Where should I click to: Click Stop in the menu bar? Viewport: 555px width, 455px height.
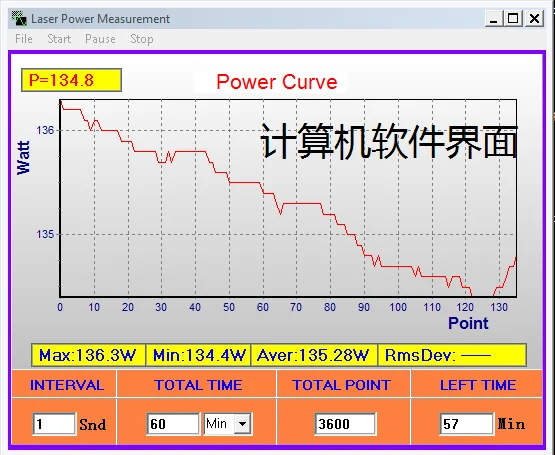(142, 39)
